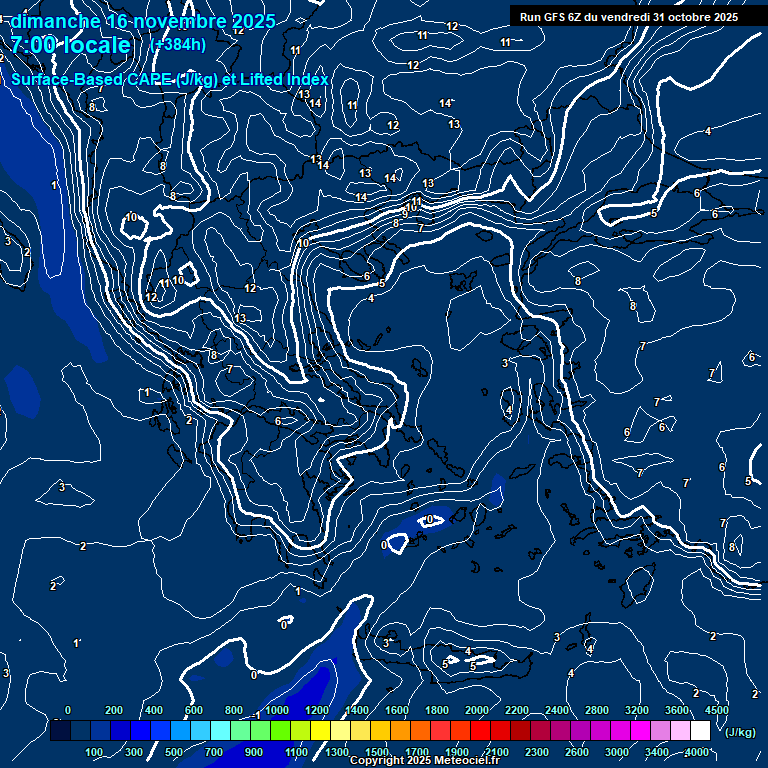The image size is (768, 768).
Task: Click the "Run GFS 6Z du vendredi 31 octobre 2025" label
Action: click(629, 17)
